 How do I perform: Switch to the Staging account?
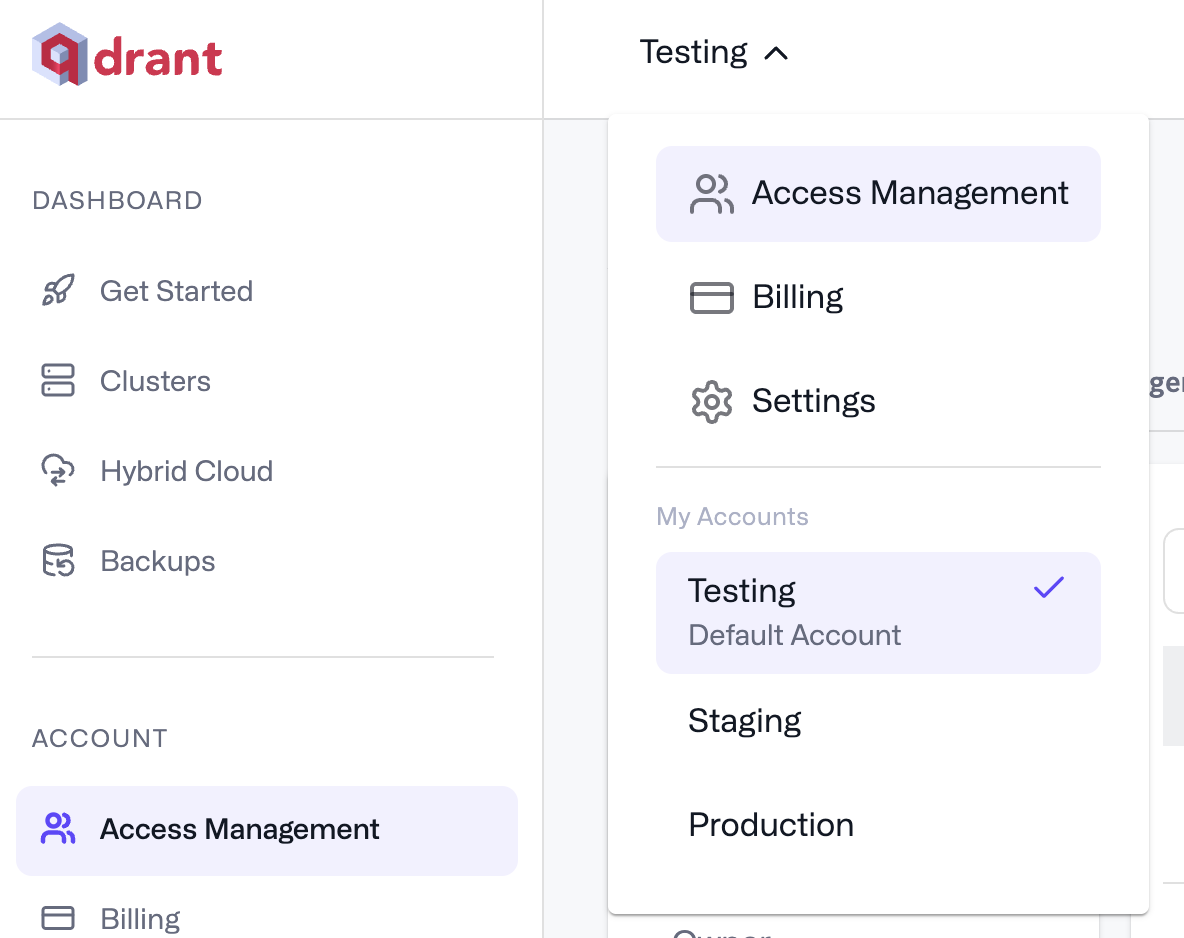coord(745,721)
